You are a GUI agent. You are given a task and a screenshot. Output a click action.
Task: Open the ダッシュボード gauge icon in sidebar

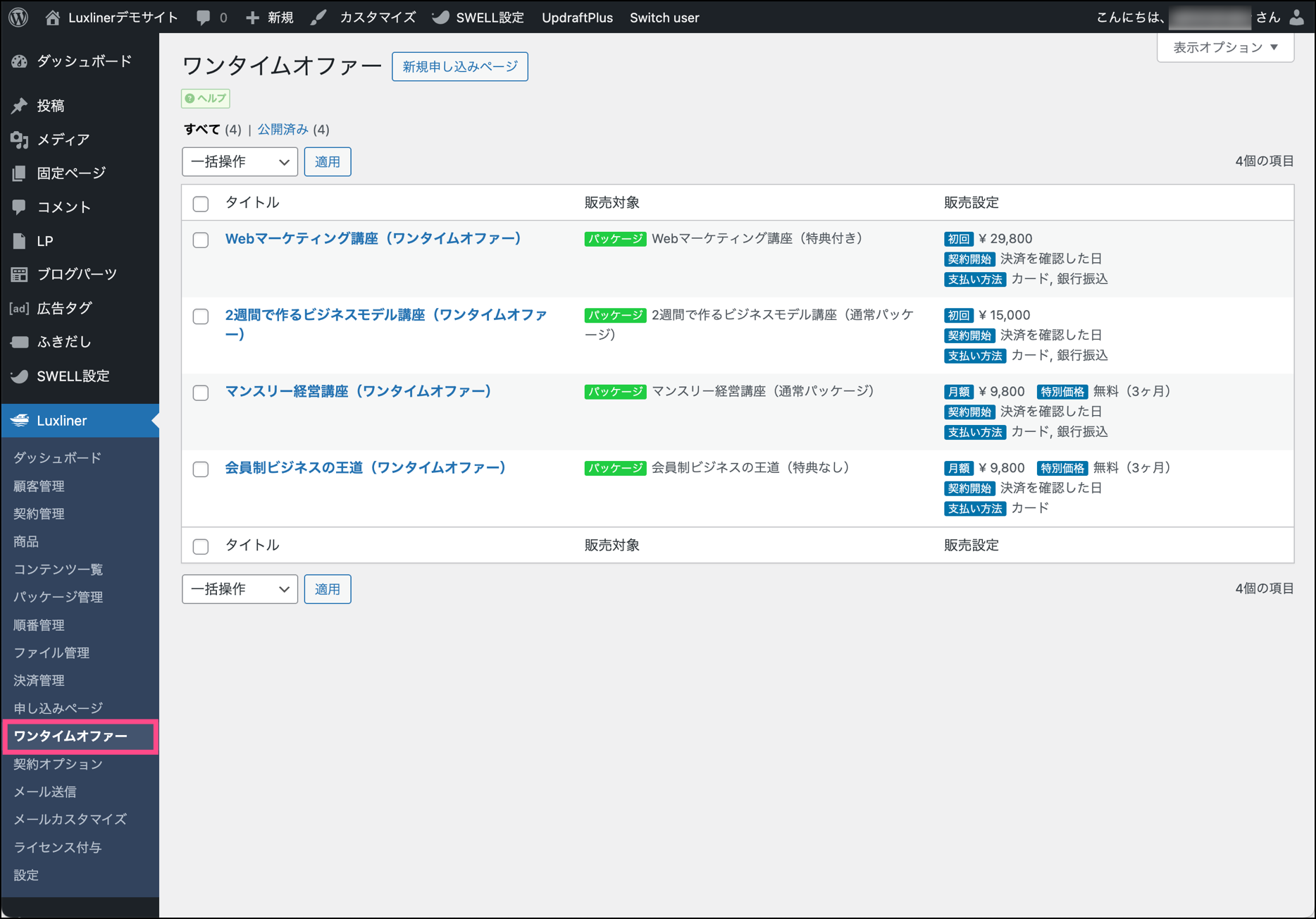tap(20, 61)
